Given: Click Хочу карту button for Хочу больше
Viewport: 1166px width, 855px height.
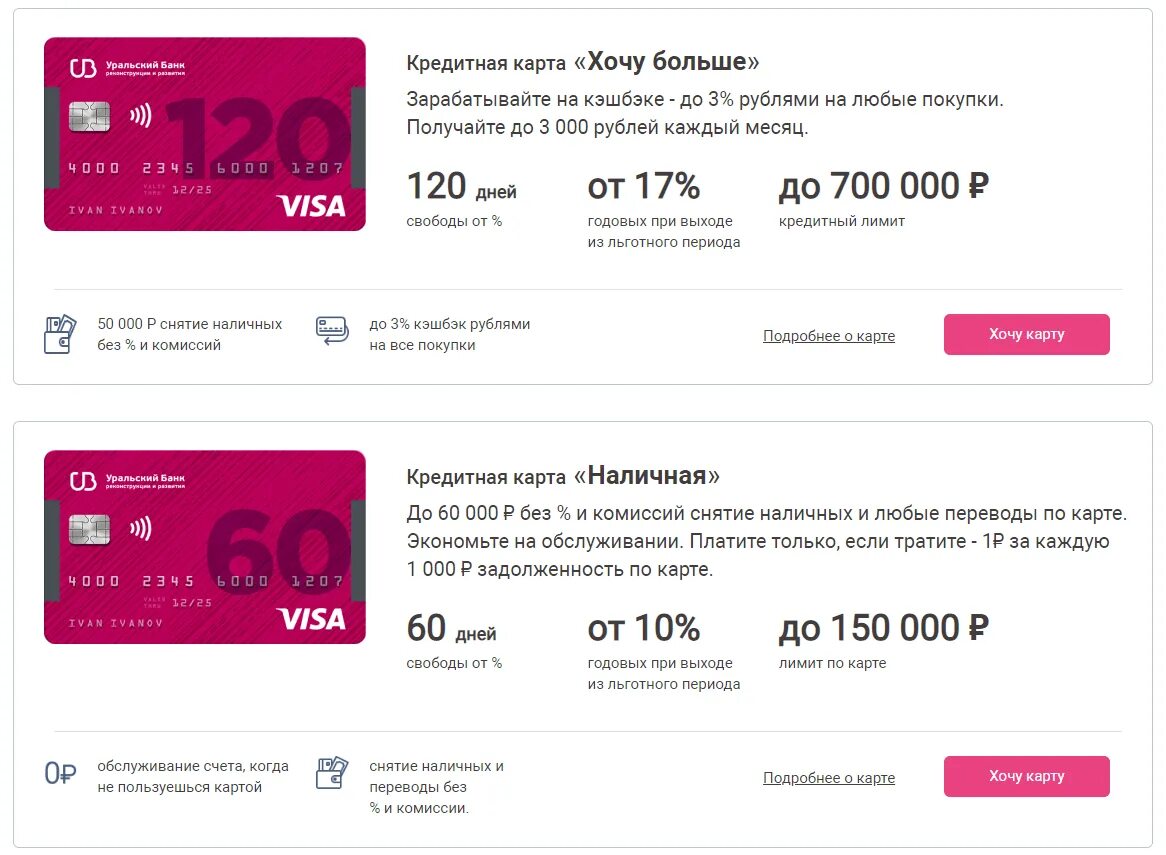Looking at the screenshot, I should [x=1026, y=335].
